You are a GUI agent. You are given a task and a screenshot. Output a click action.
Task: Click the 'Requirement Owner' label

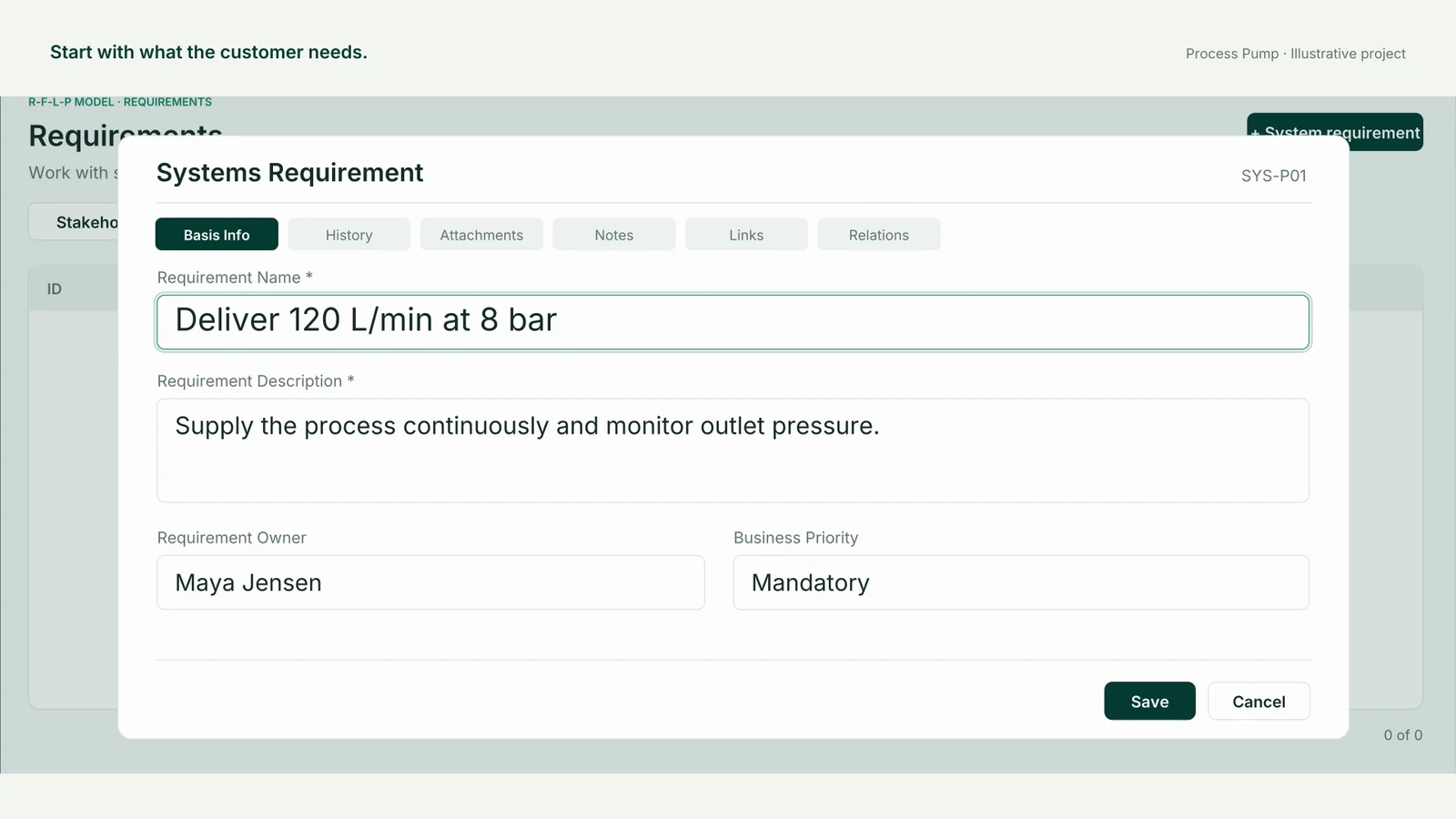pos(231,538)
